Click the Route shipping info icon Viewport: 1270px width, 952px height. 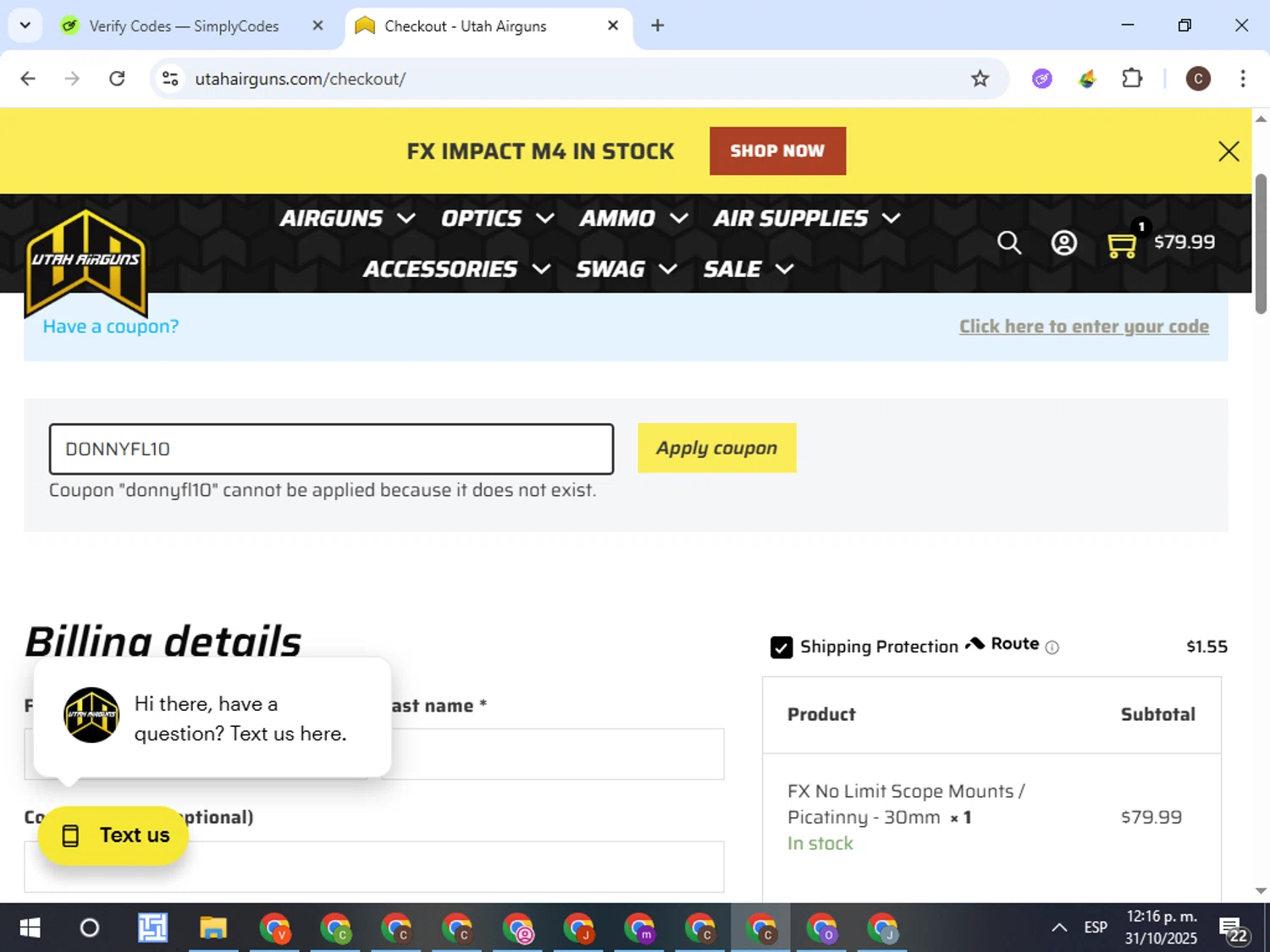point(1052,647)
